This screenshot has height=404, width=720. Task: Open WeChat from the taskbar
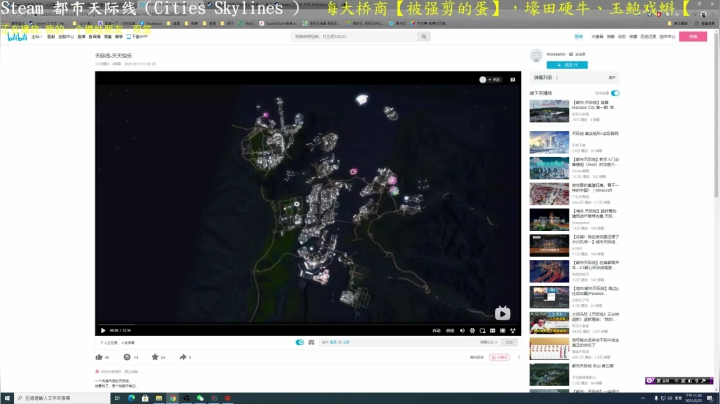coord(200,398)
